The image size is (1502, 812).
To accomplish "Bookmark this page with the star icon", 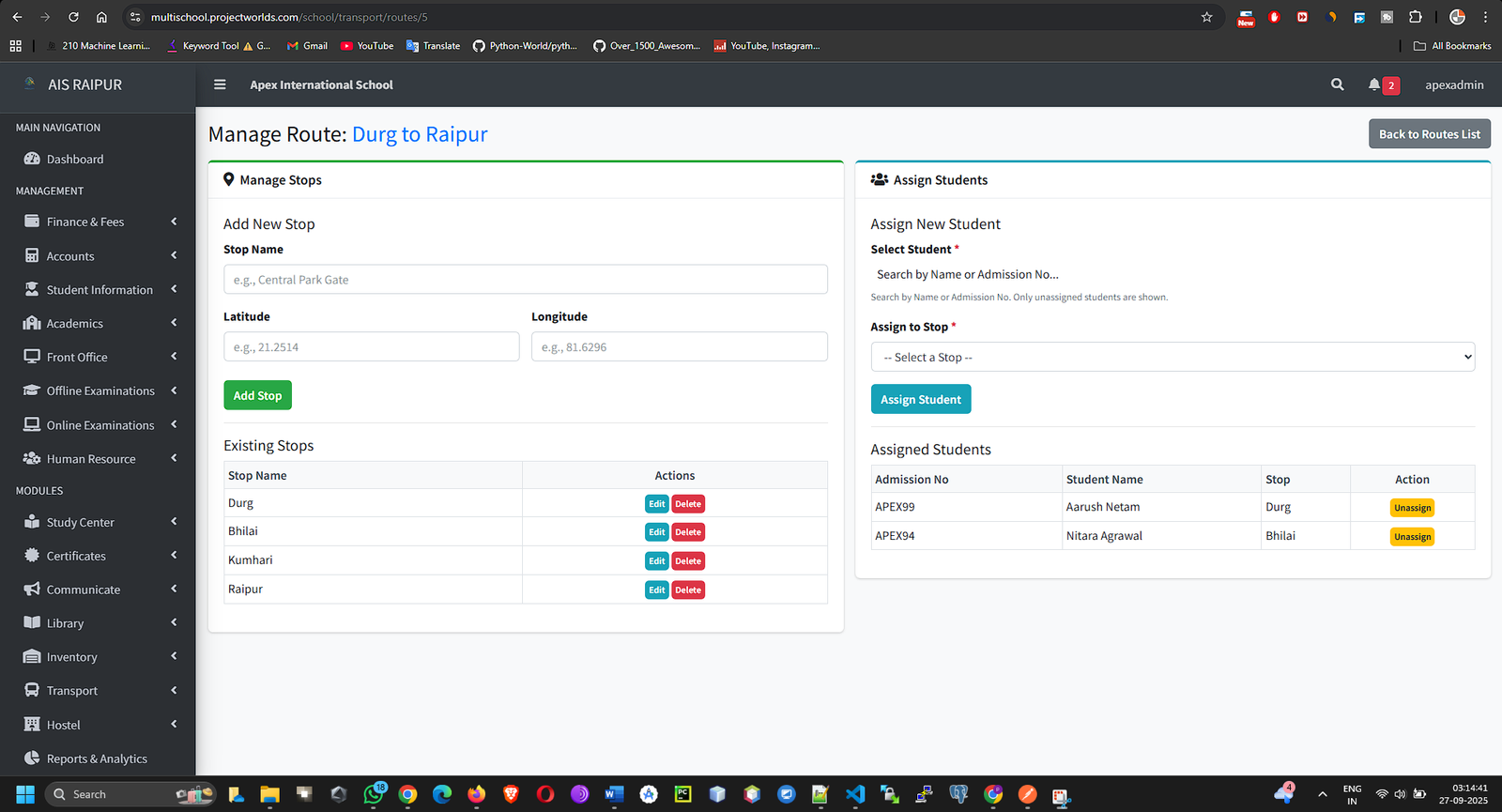I will click(x=1206, y=17).
